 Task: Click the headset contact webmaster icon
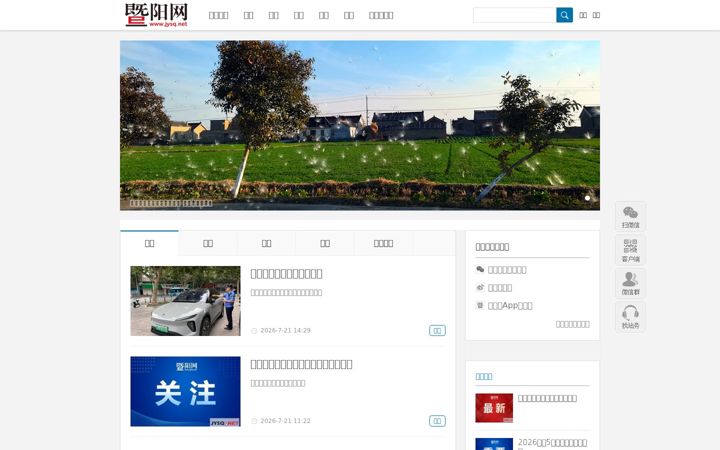pos(630,316)
